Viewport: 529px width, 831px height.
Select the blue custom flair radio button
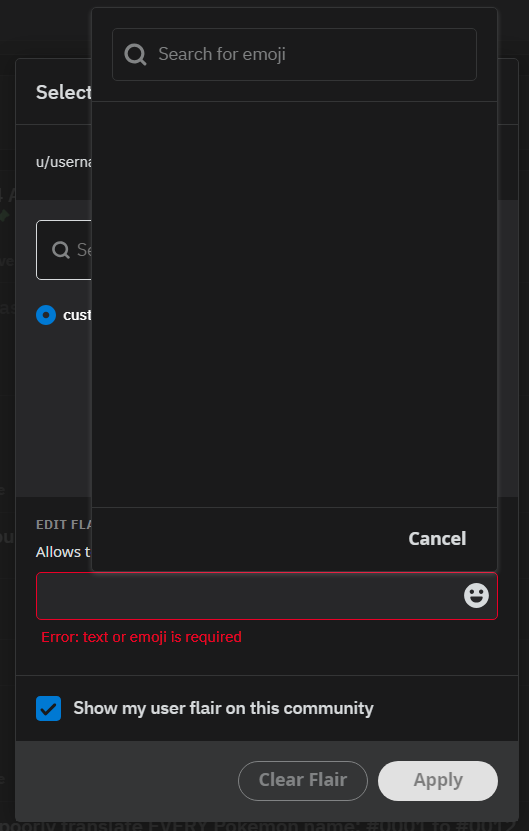46,315
